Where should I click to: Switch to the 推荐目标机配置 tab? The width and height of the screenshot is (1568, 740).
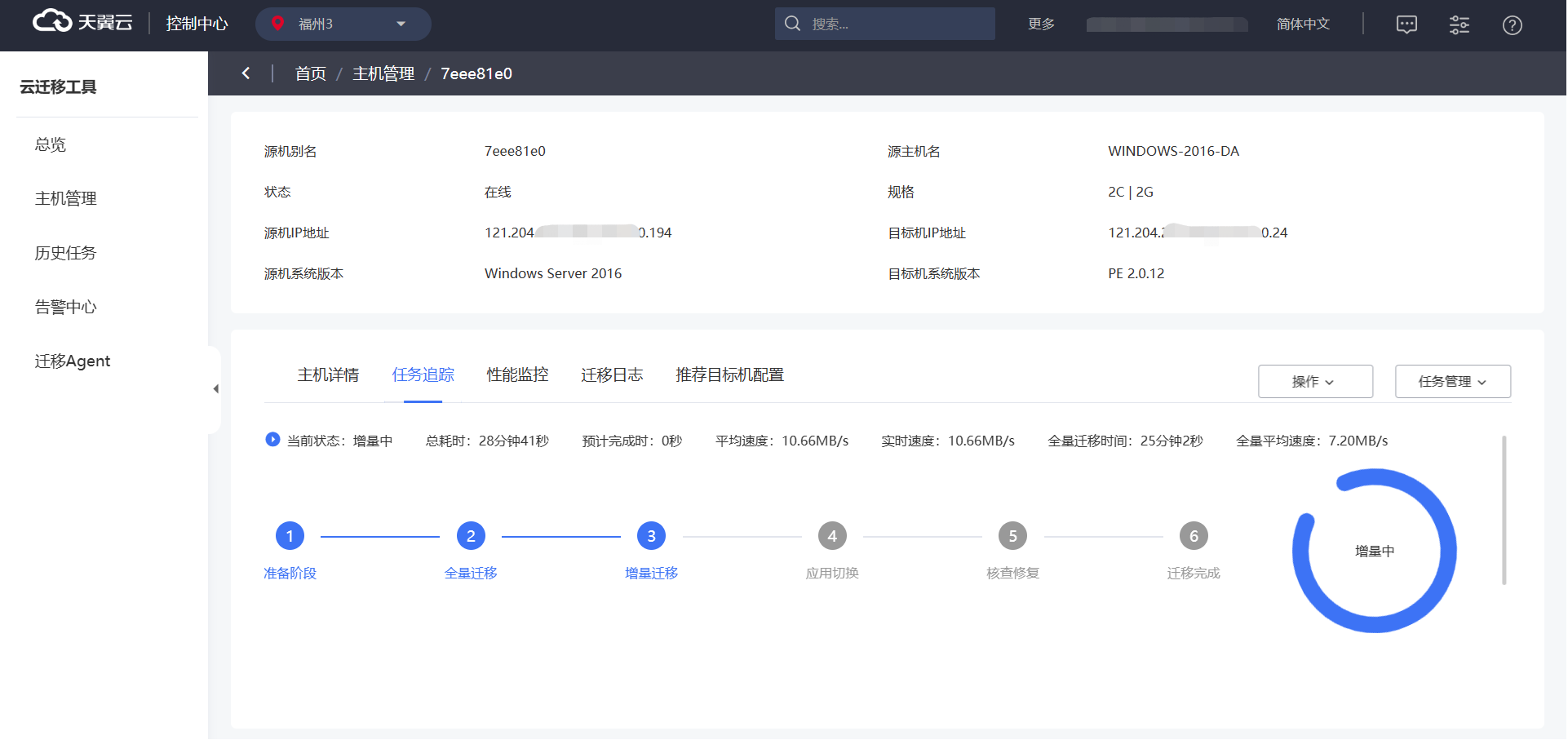(729, 374)
